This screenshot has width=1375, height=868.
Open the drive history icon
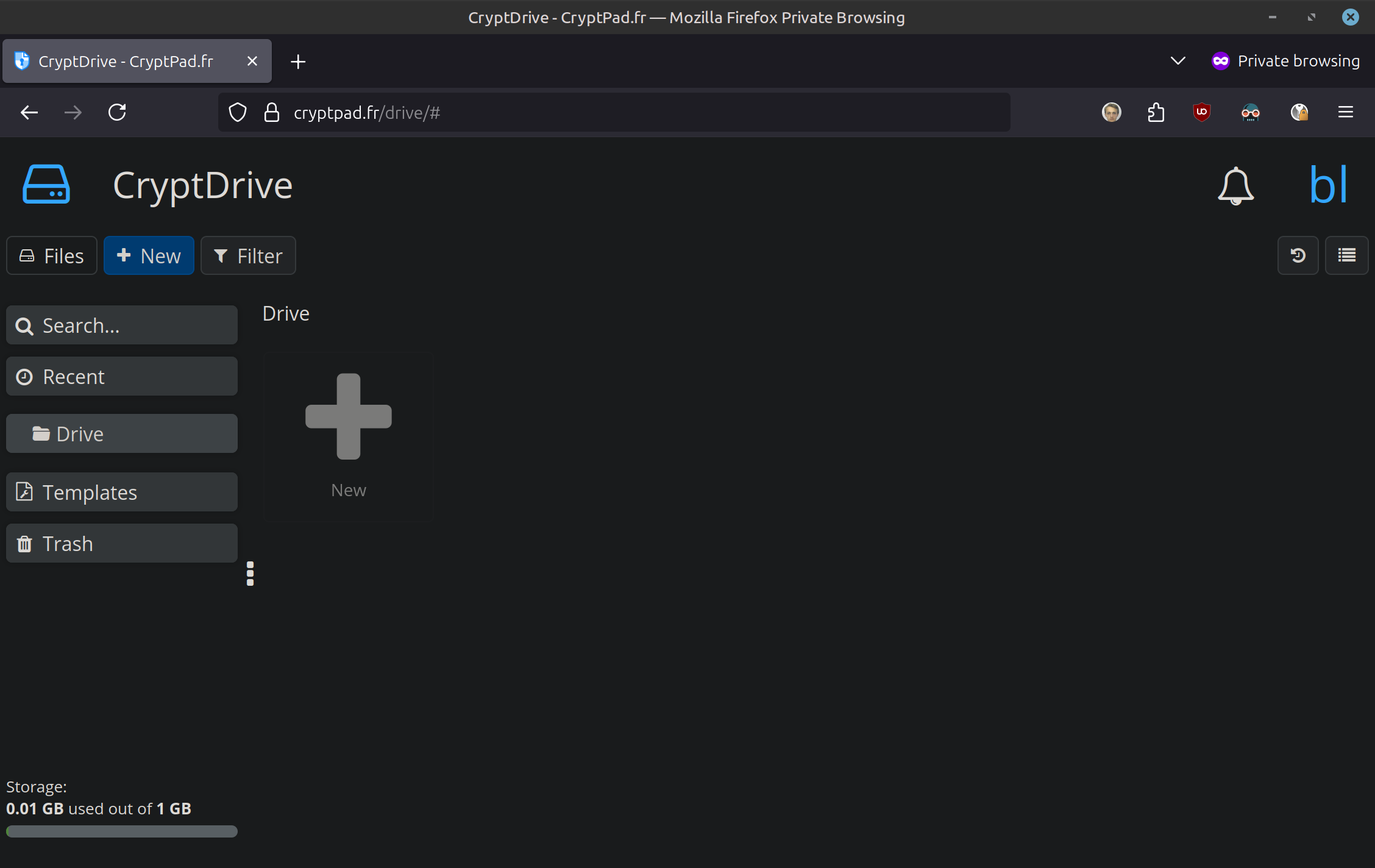pyautogui.click(x=1298, y=255)
